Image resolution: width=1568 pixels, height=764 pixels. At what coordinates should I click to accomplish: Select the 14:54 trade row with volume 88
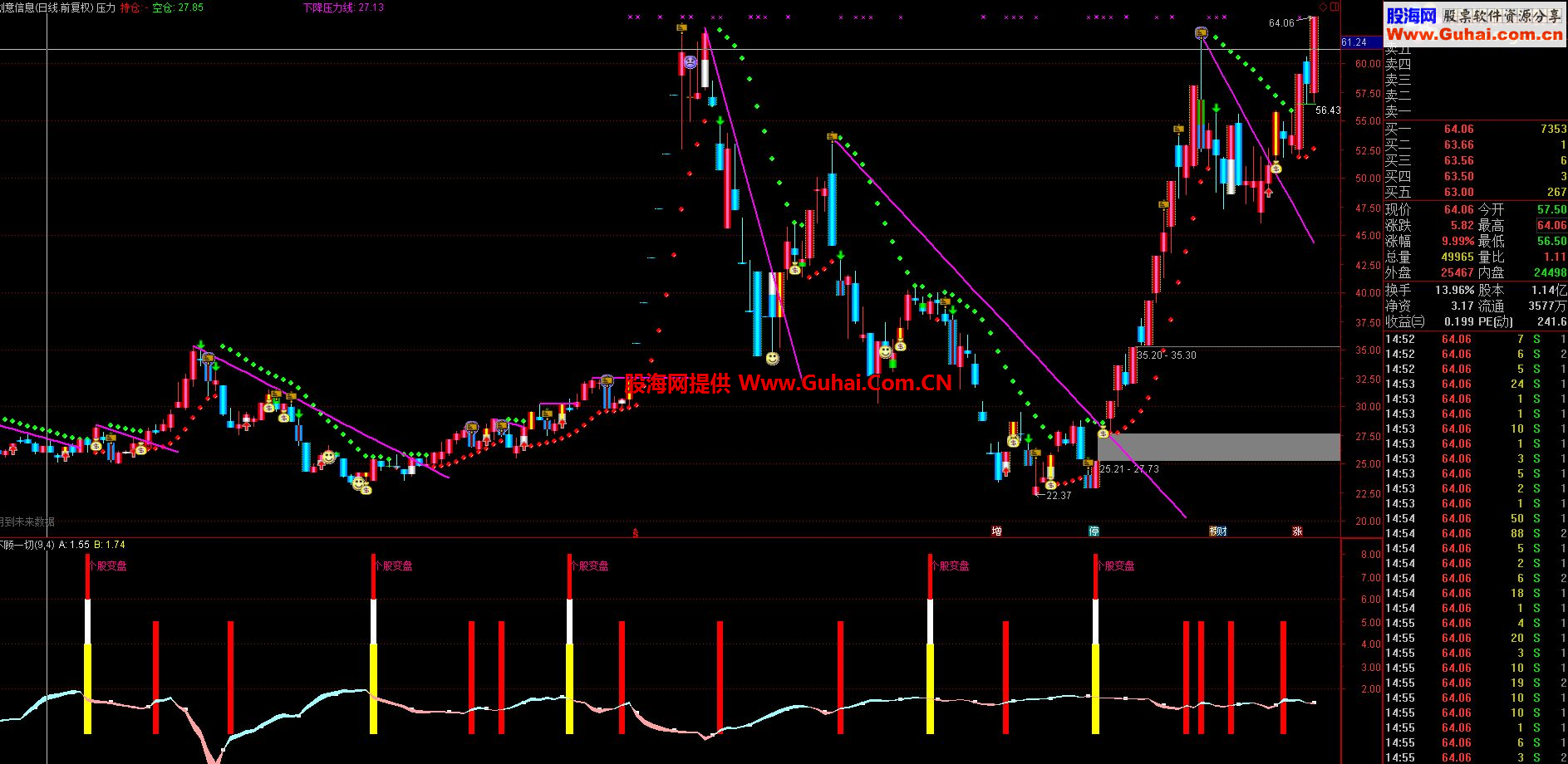coord(1476,533)
